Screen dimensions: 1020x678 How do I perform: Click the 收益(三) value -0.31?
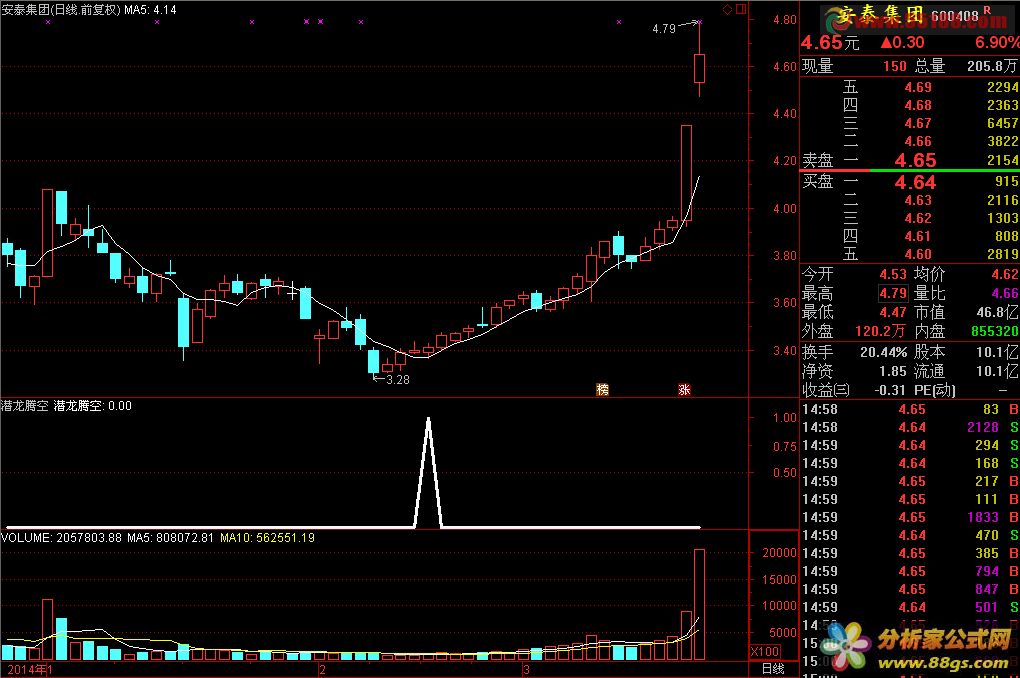891,390
